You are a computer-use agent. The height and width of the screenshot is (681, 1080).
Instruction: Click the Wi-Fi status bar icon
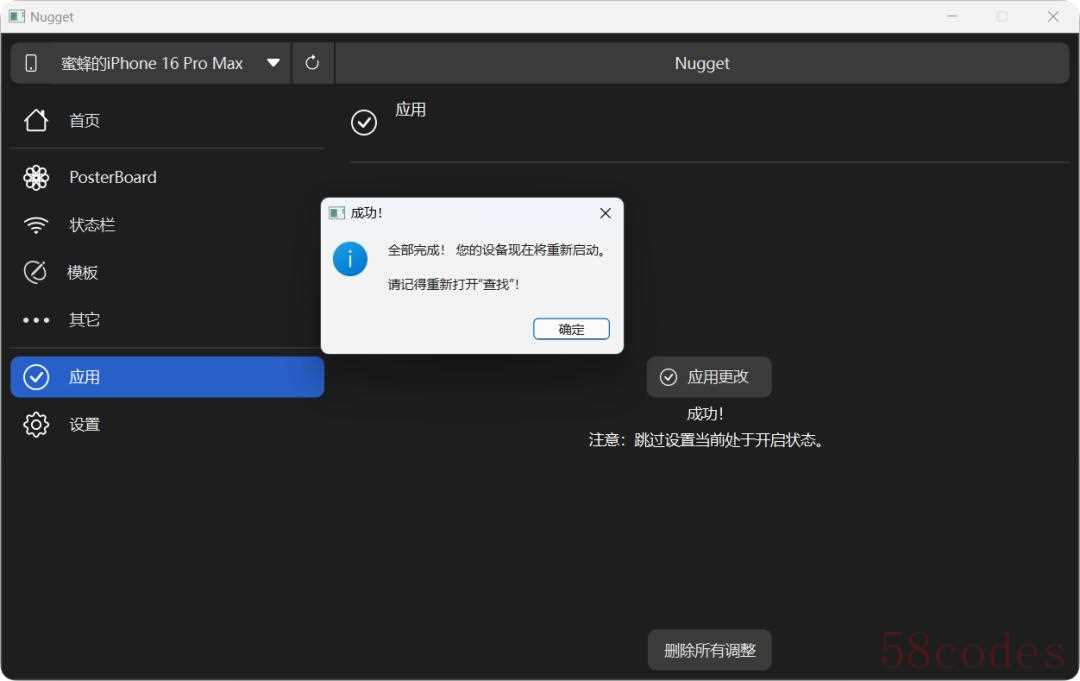tap(36, 226)
